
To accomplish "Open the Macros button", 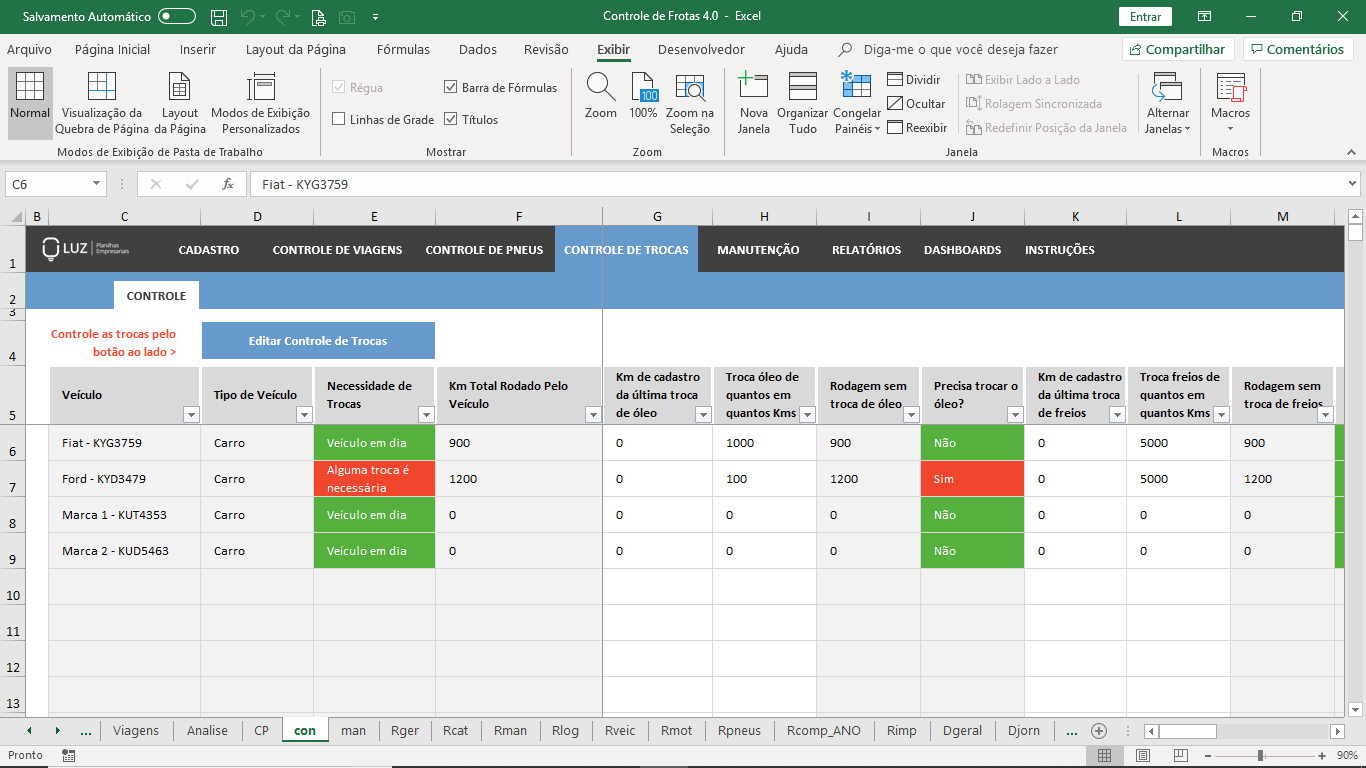I will click(x=1230, y=103).
